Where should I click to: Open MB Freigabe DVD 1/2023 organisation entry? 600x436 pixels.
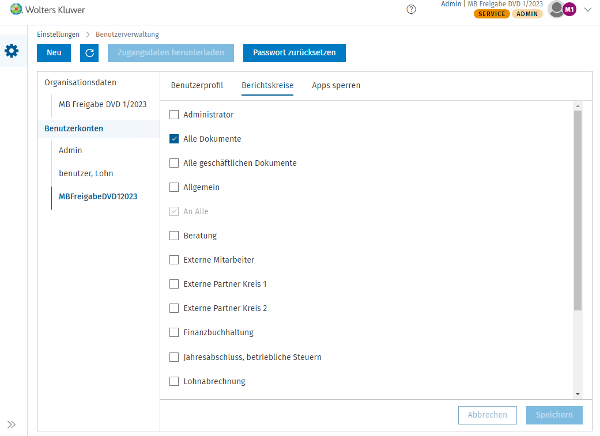coord(103,104)
